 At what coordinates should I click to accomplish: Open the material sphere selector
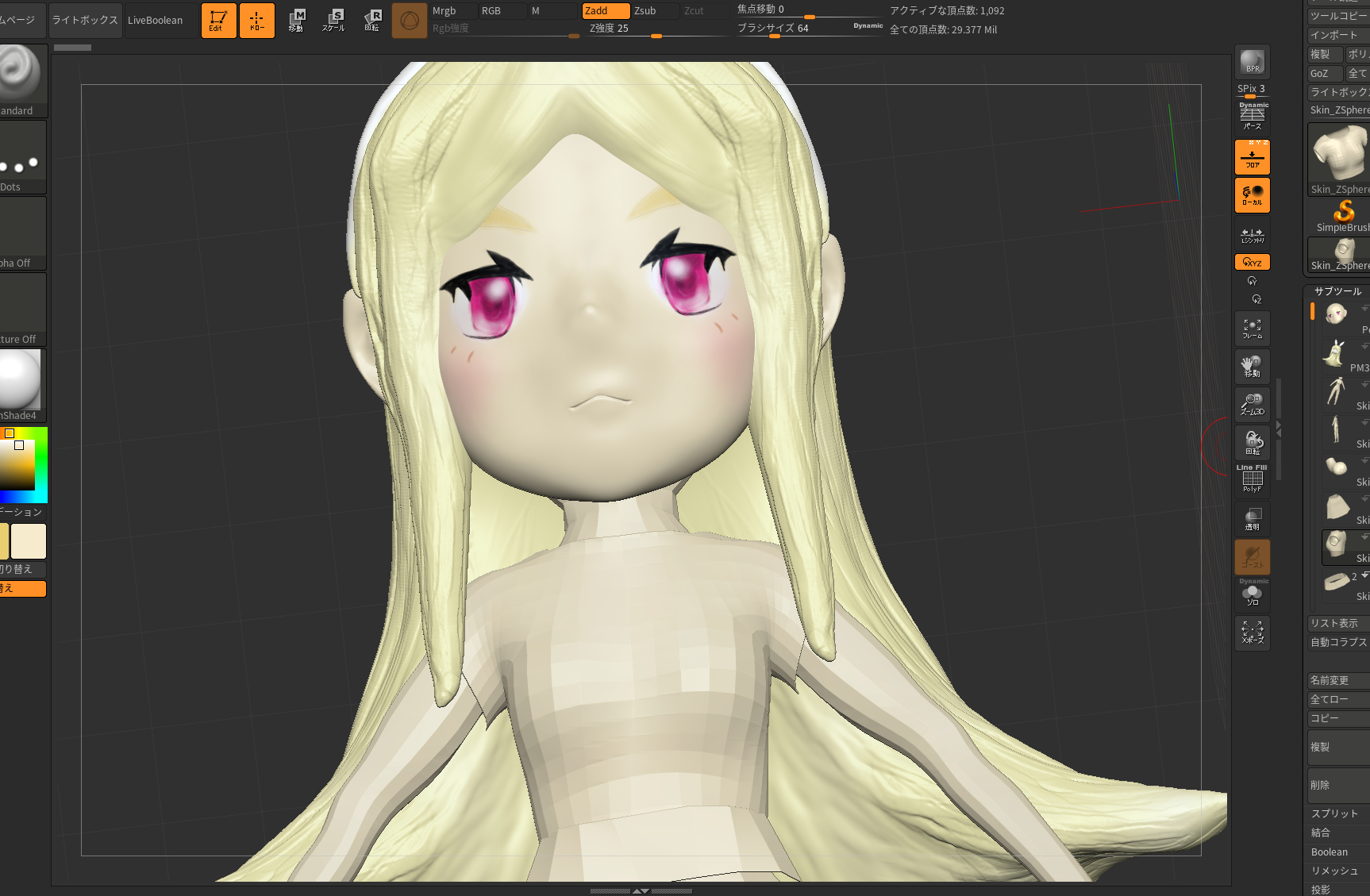click(x=23, y=386)
